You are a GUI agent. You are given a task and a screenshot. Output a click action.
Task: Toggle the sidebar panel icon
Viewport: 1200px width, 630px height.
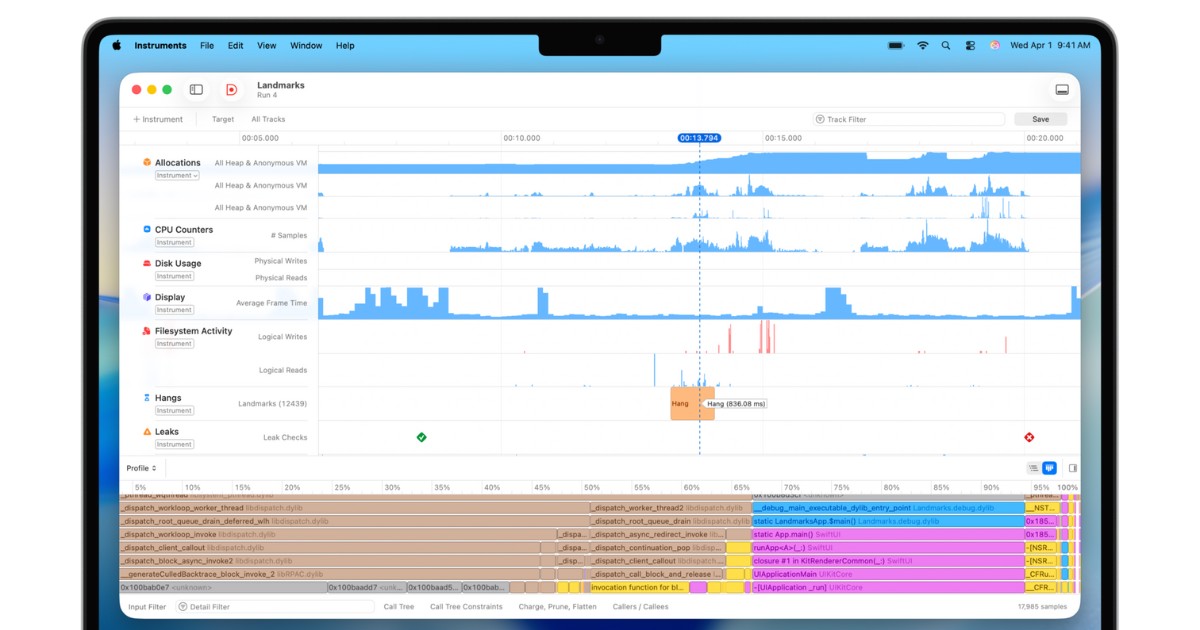(196, 90)
